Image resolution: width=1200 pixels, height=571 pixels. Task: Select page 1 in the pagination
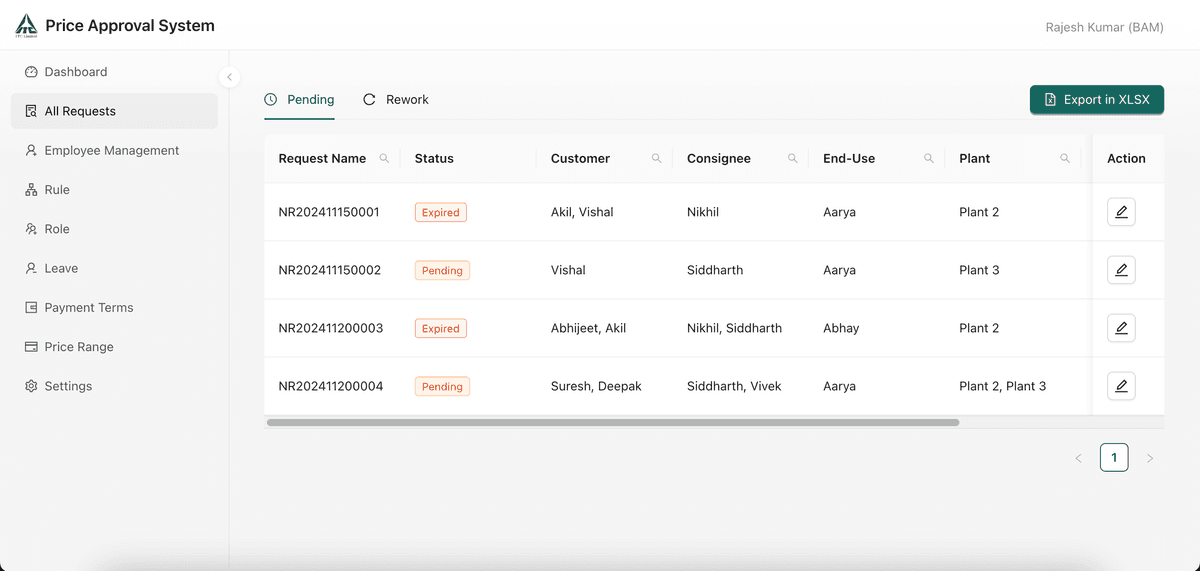[1114, 458]
